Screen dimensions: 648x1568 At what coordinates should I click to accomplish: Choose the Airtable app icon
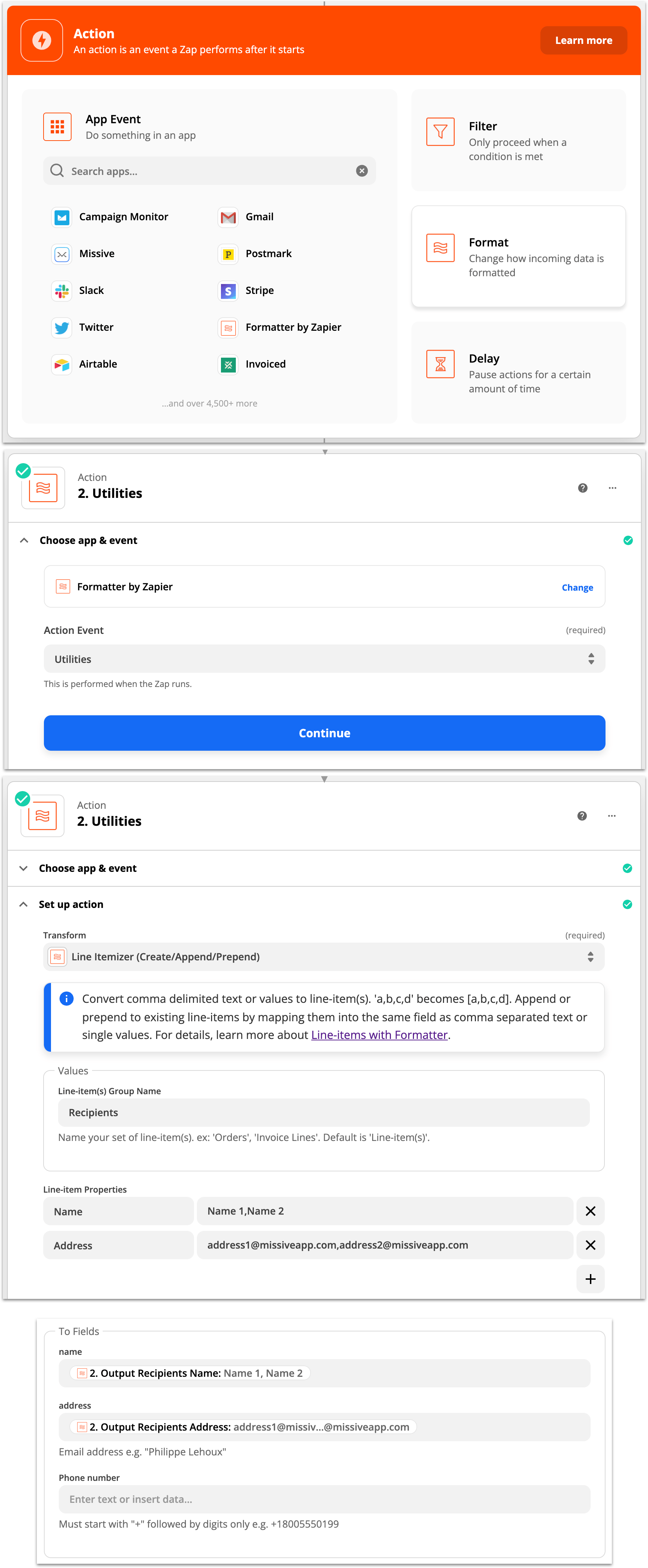tap(62, 364)
